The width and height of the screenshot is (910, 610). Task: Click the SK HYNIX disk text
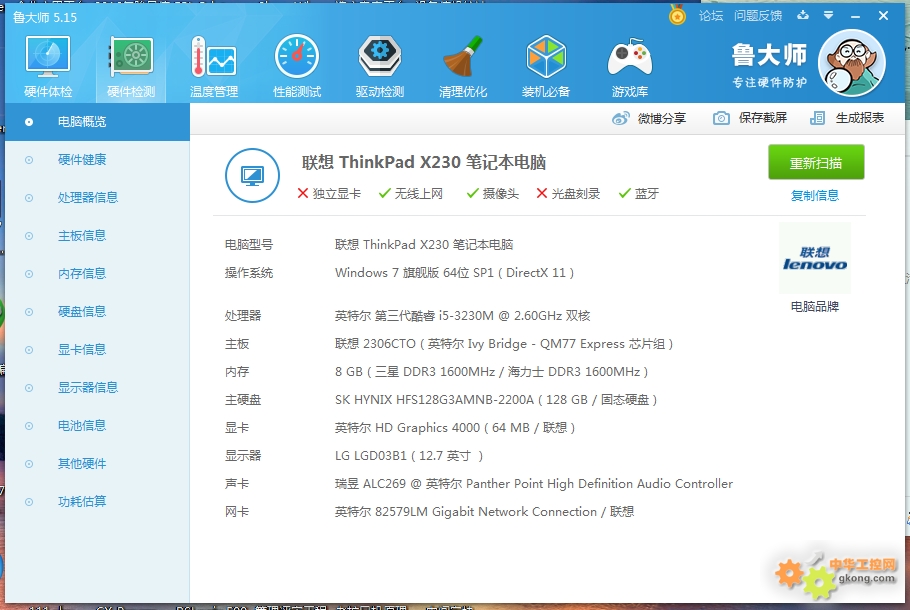pyautogui.click(x=496, y=400)
